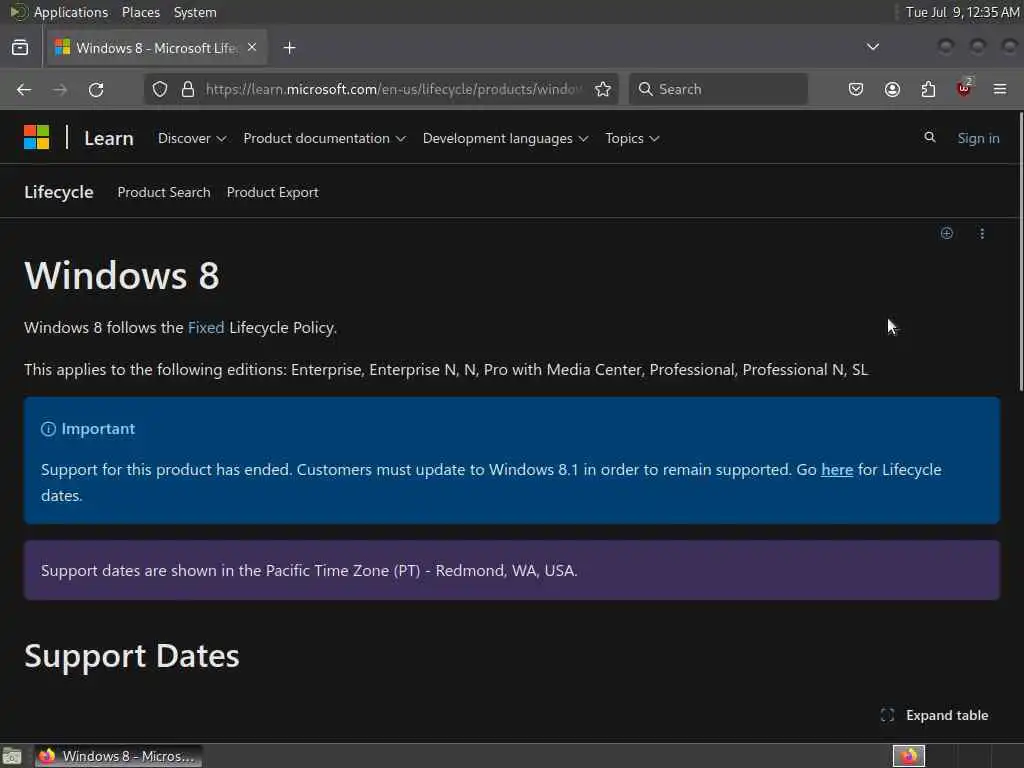Click the Microsoft Learn search magnifier icon

[x=930, y=138]
